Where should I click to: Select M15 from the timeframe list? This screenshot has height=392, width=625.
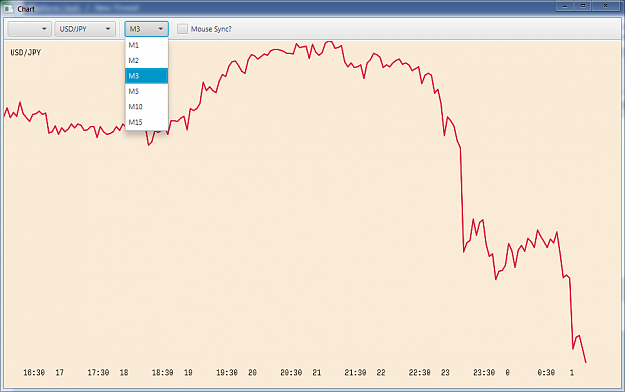coord(146,122)
